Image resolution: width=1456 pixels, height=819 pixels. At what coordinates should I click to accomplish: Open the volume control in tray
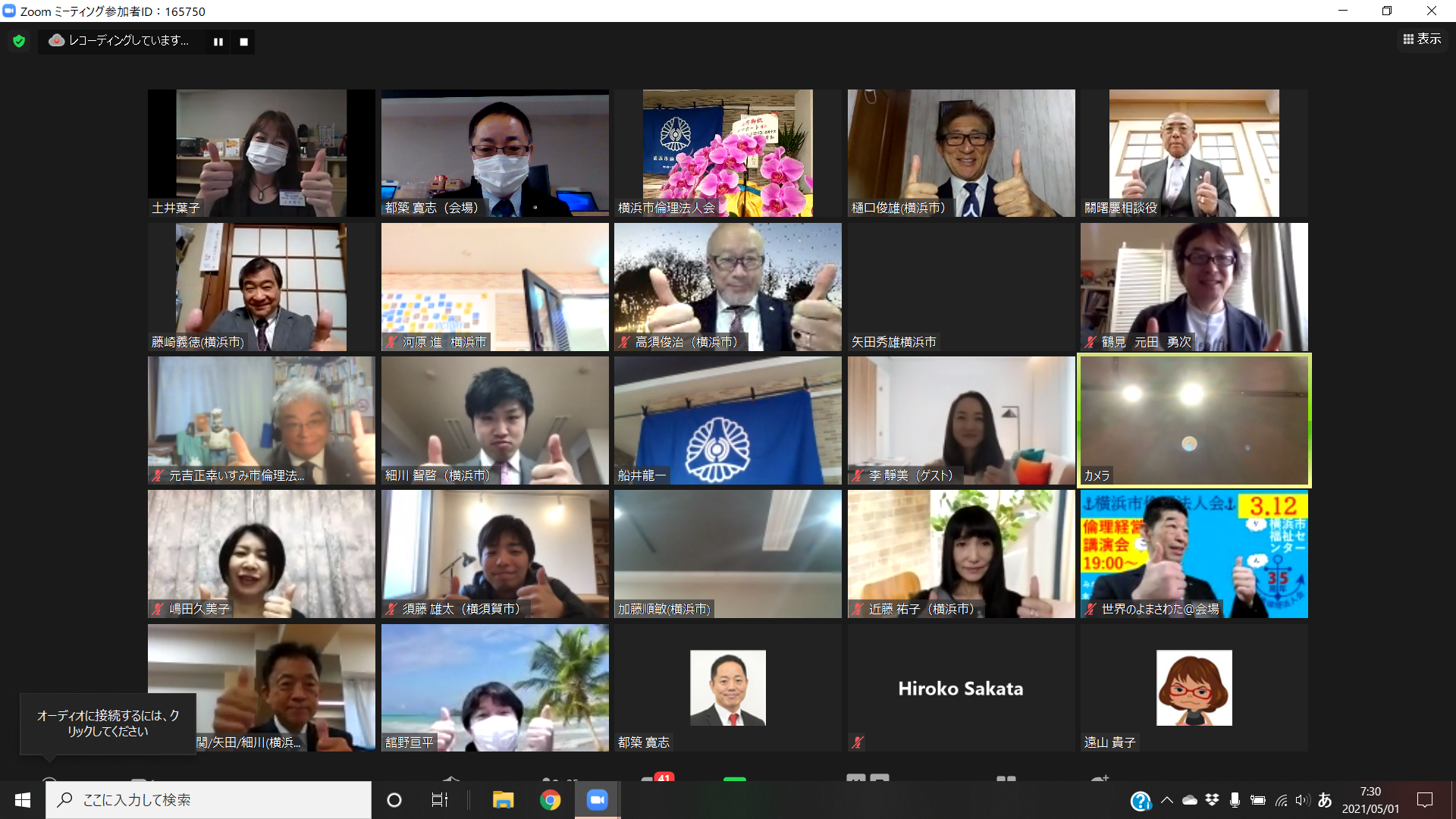click(x=1302, y=800)
